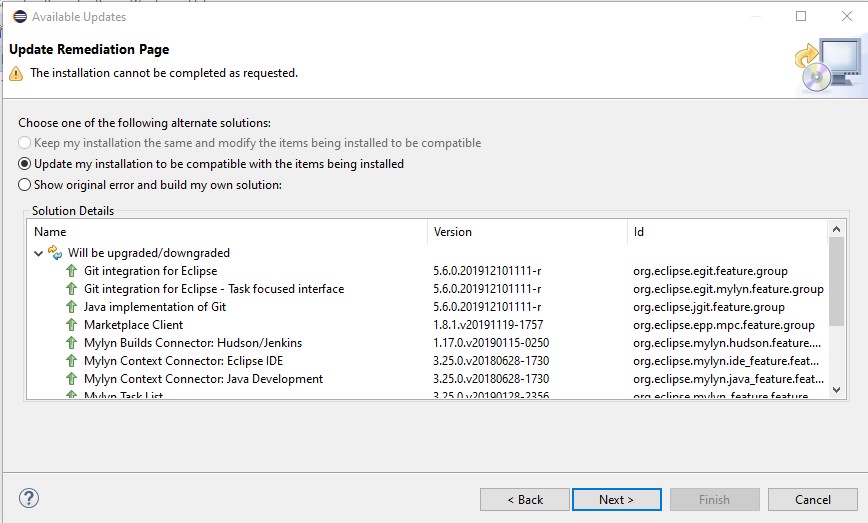Click the green arrow beside Mylyn Builds Connector
The height and width of the screenshot is (523, 868).
(x=71, y=343)
